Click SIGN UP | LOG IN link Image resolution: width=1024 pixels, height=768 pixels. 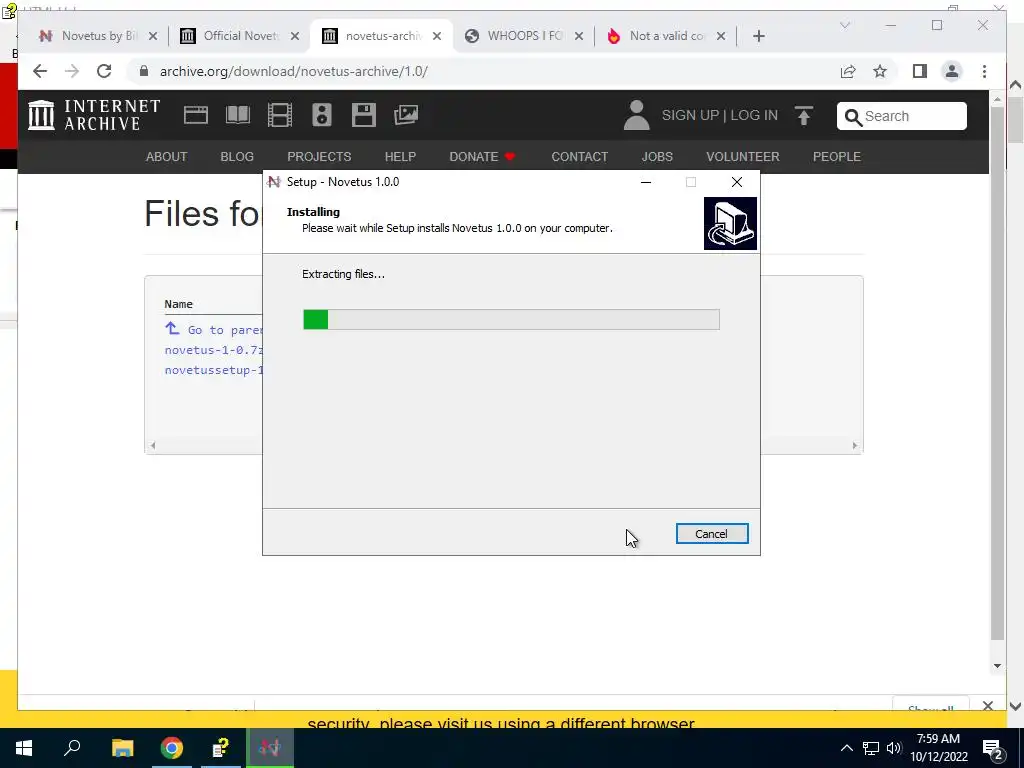[720, 116]
